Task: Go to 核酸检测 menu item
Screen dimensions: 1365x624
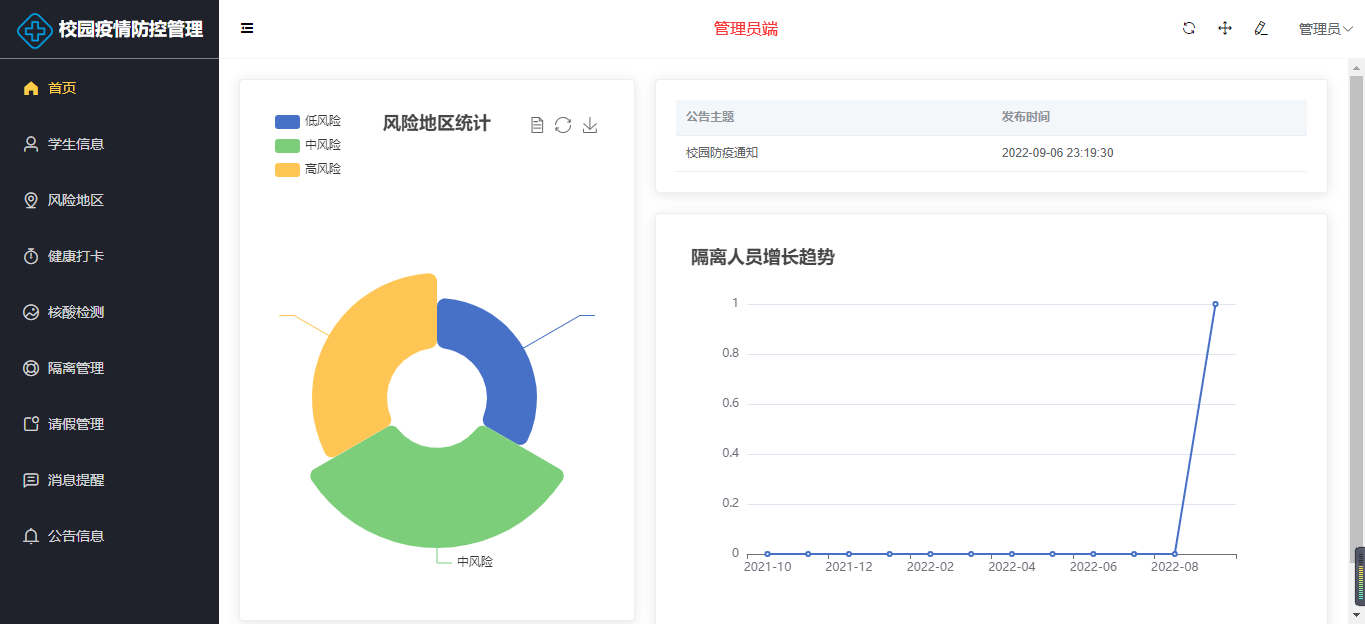Action: 76,312
